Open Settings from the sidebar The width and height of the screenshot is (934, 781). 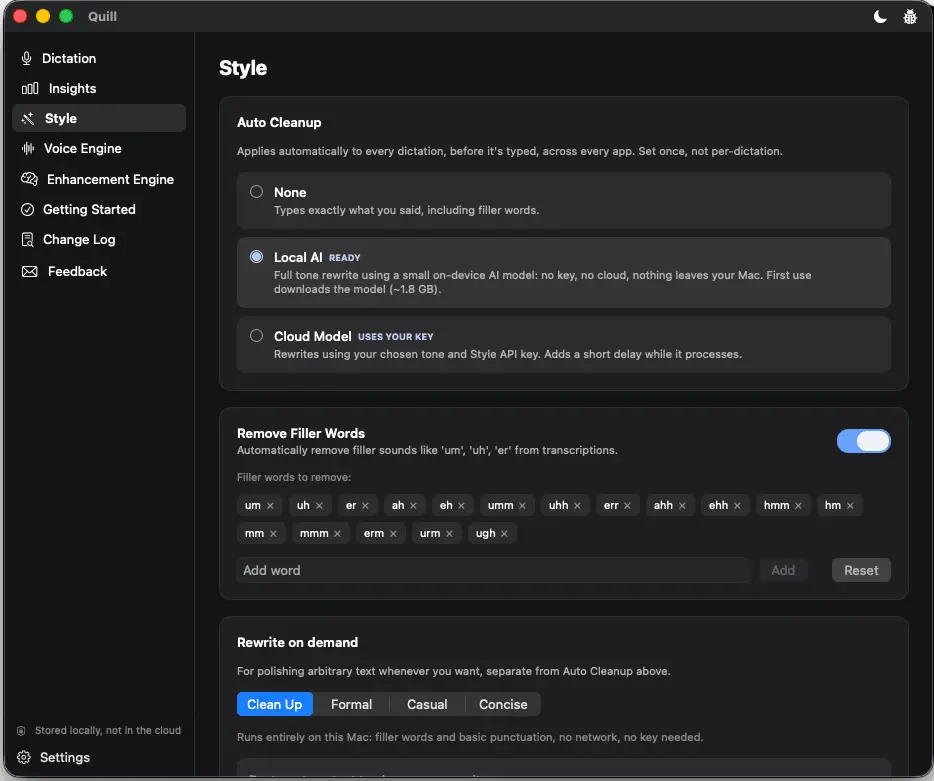pos(64,757)
